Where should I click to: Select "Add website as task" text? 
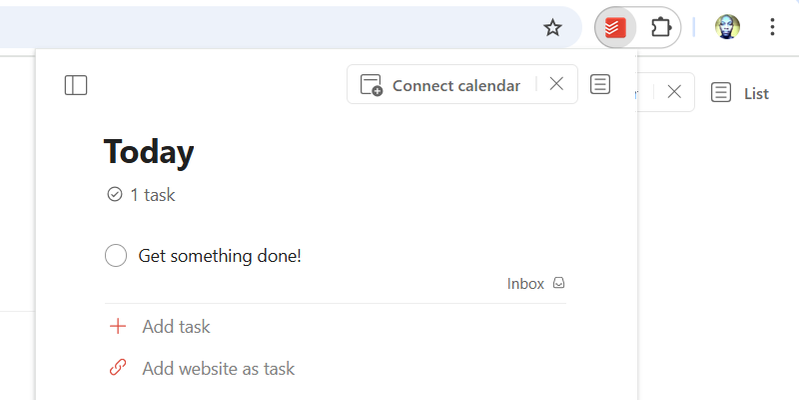[x=218, y=368]
